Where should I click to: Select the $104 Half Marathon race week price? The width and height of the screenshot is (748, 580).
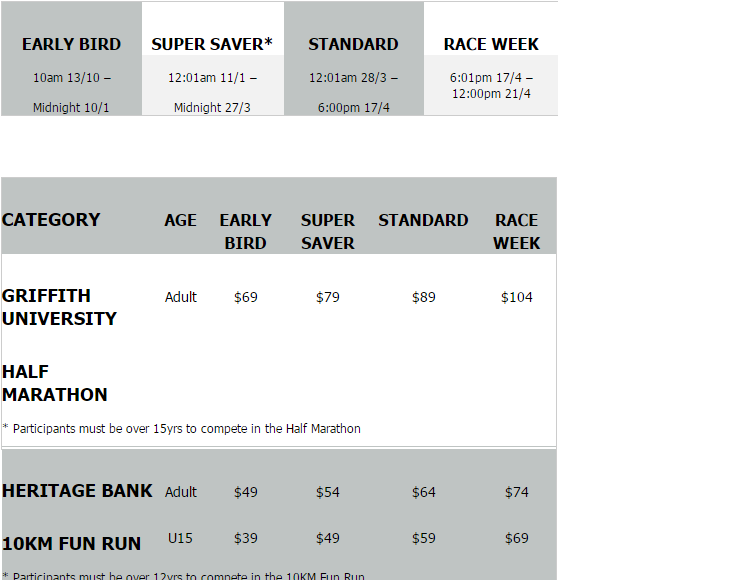tap(517, 297)
